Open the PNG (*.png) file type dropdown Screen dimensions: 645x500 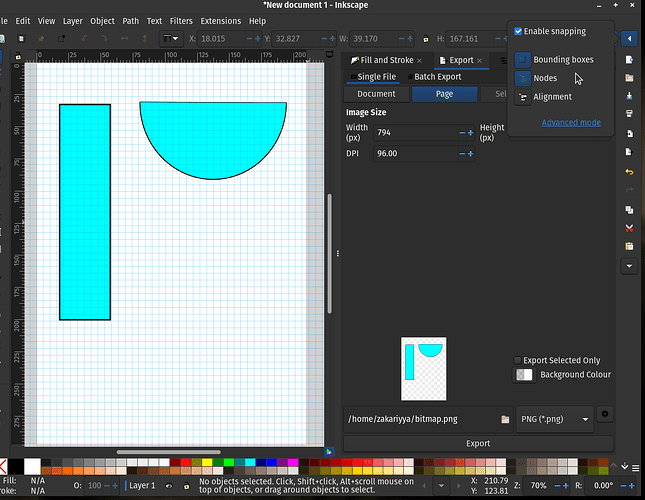(555, 419)
